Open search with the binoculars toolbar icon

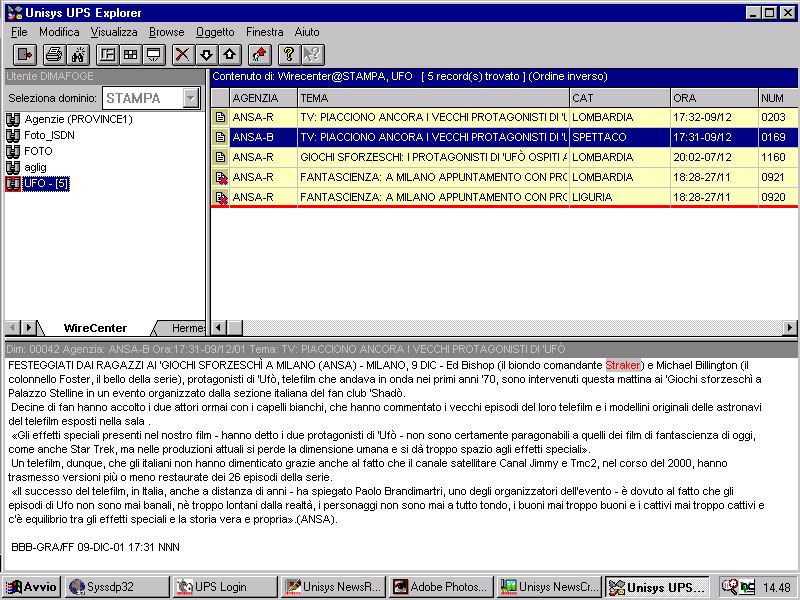pos(78,55)
